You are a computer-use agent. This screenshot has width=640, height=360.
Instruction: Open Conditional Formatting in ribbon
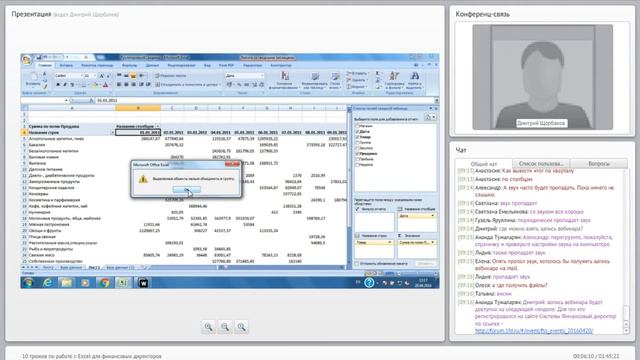285,80
